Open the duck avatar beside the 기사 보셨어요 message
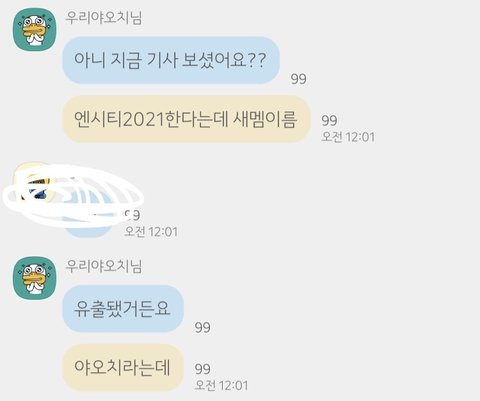Screen dimensions: 480x401 pyautogui.click(x=35, y=30)
